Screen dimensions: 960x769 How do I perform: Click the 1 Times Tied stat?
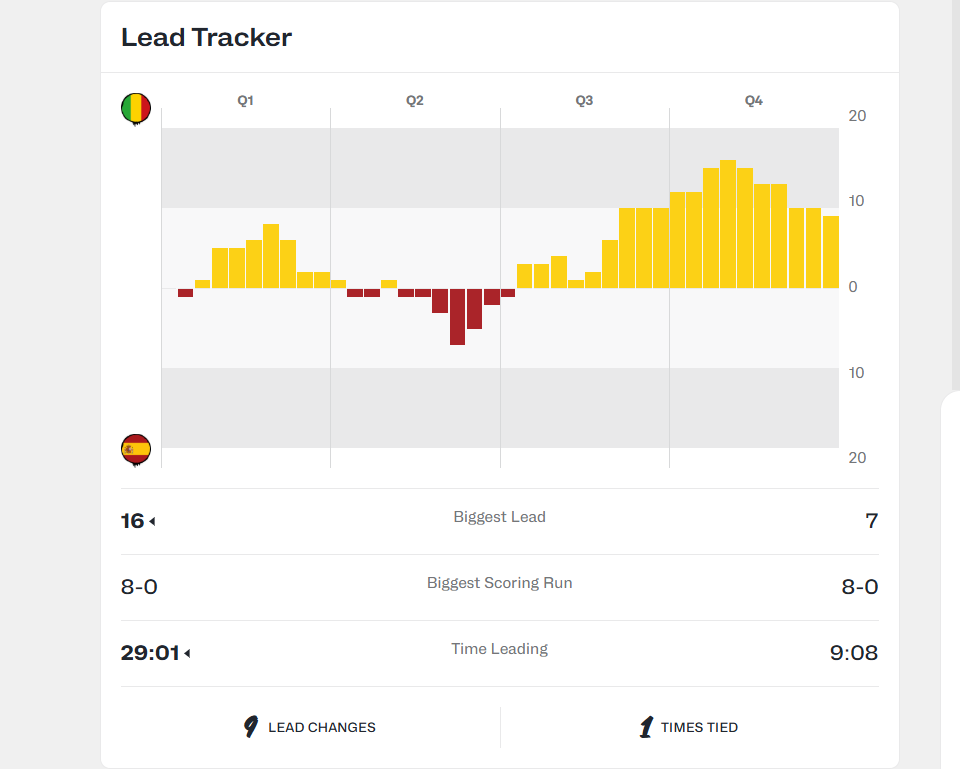[x=689, y=727]
